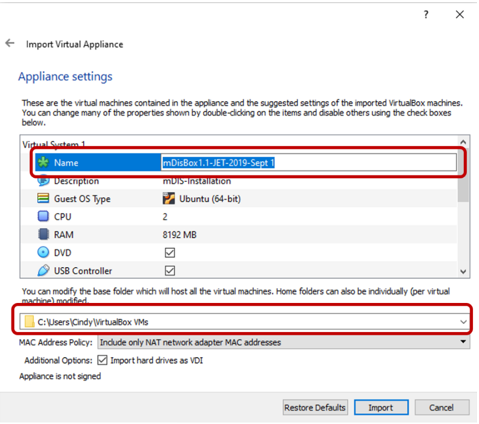Click the settings list scroll down arrow
The image size is (479, 424).
click(463, 271)
